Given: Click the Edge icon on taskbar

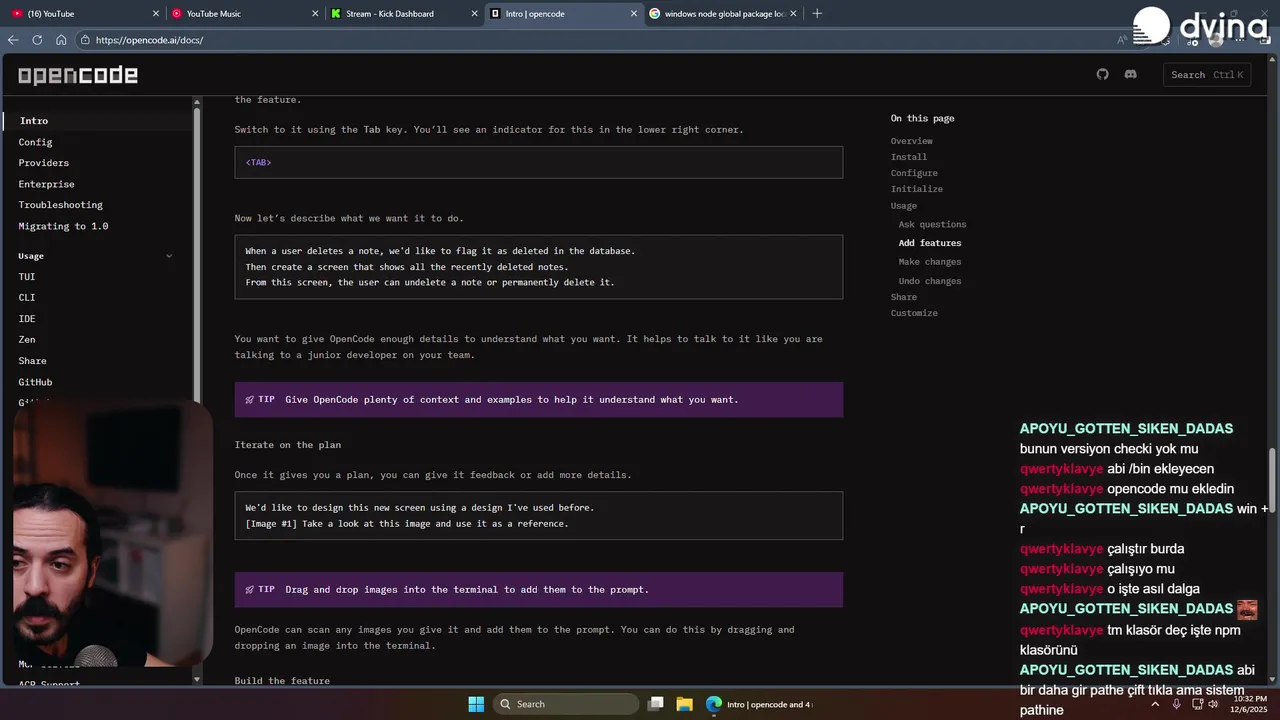Looking at the screenshot, I should pyautogui.click(x=714, y=704).
